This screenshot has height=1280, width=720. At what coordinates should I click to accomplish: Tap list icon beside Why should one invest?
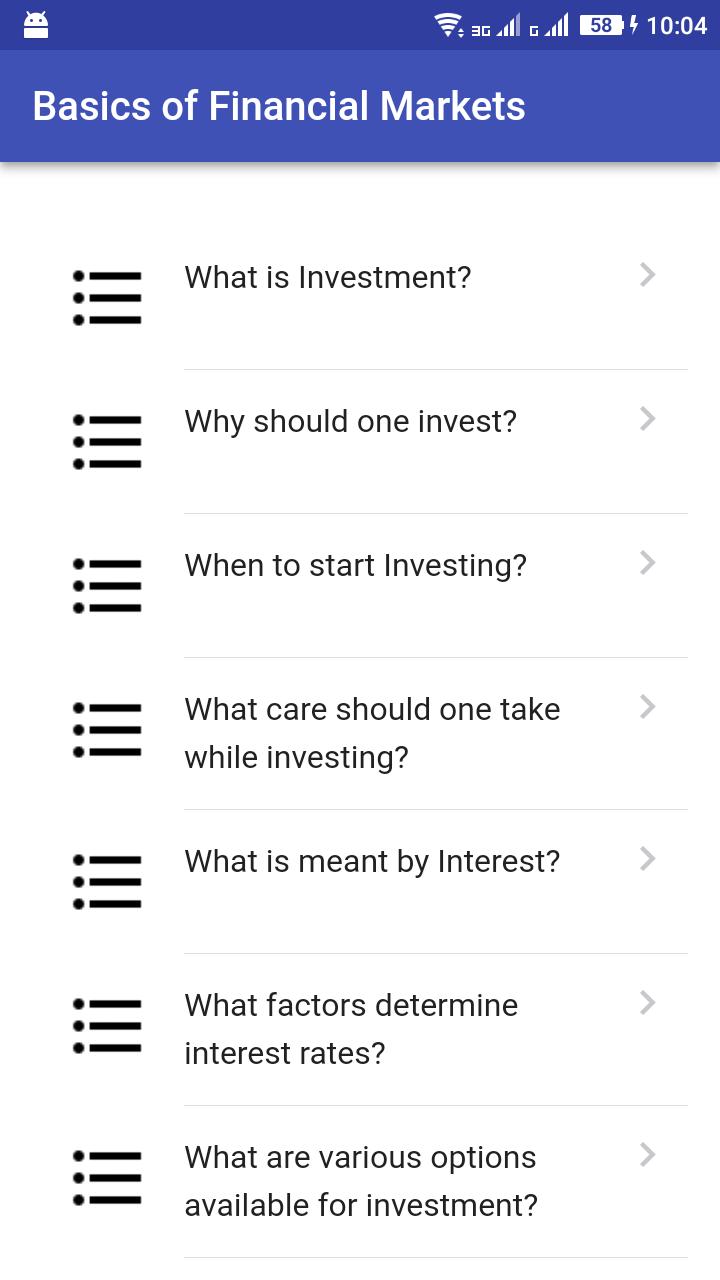107,441
